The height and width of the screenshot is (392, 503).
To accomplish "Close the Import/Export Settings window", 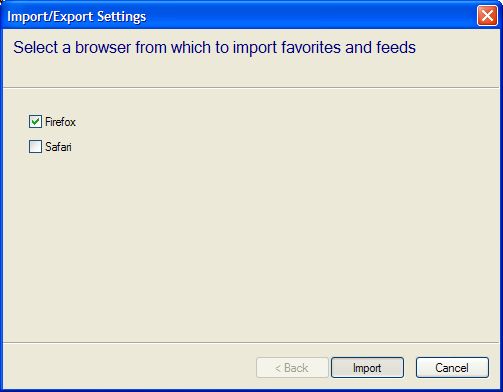I will click(487, 15).
